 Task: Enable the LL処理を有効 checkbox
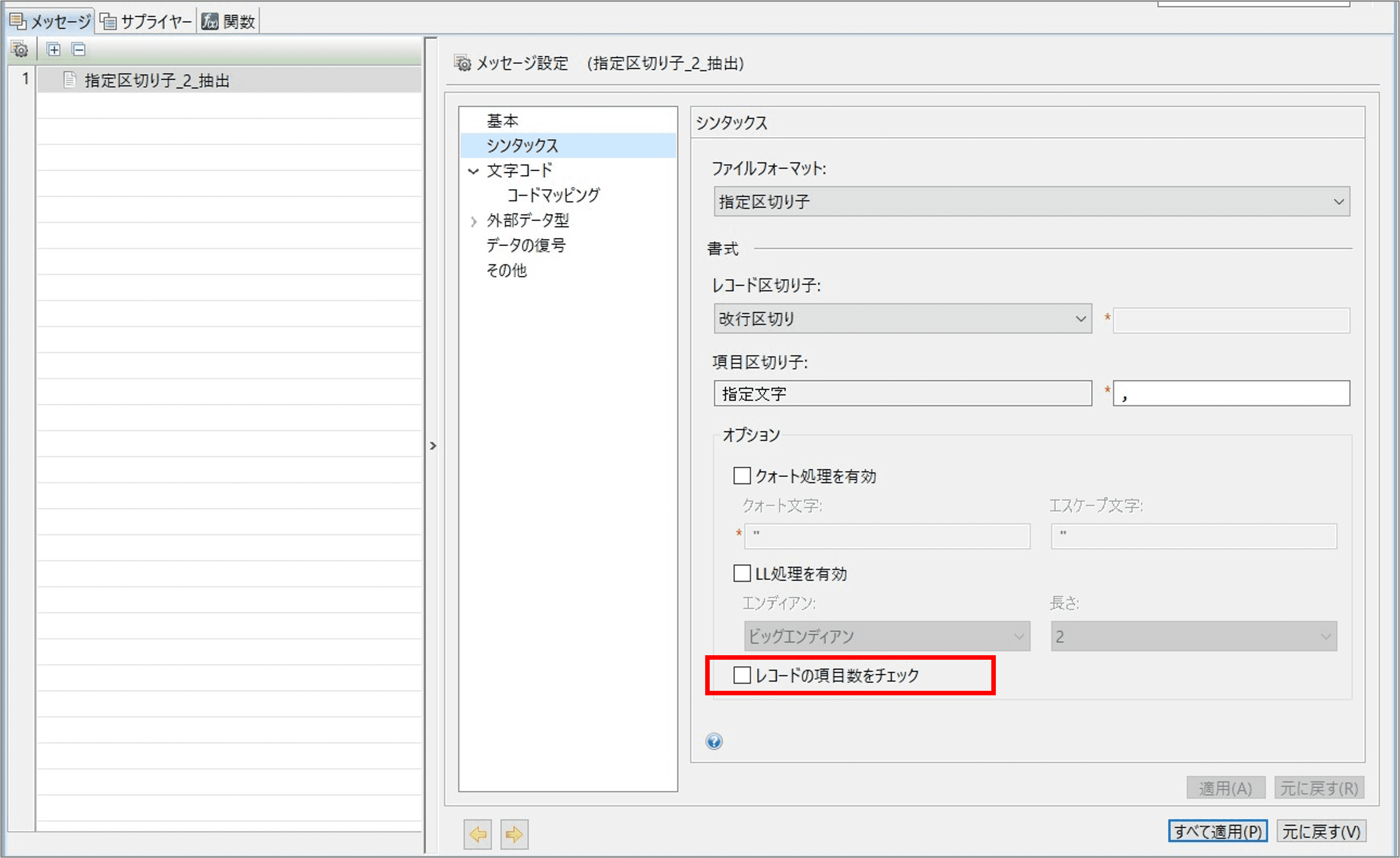point(742,573)
